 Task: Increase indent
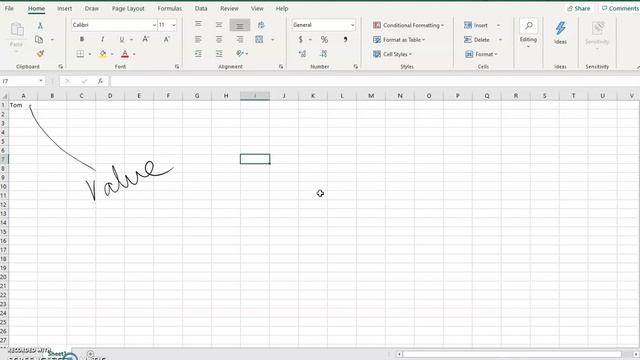coord(219,53)
